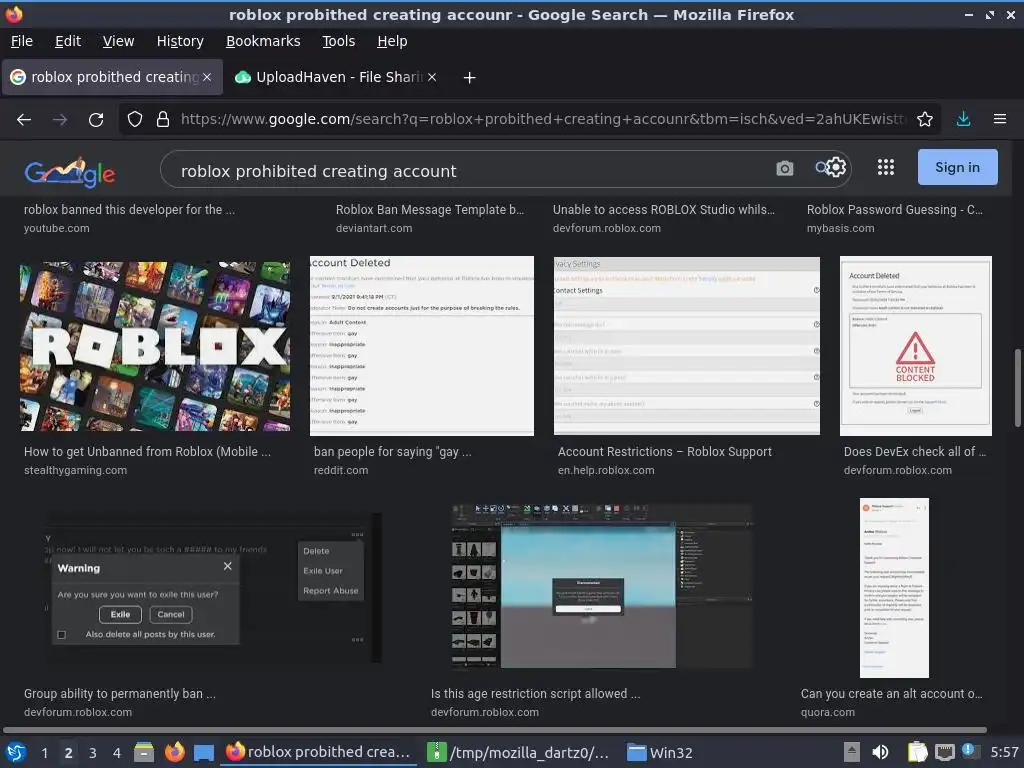Screen dimensions: 1024x768
Task: Open 'Unable to access ROBLOX Studio' result
Action: [x=664, y=210]
